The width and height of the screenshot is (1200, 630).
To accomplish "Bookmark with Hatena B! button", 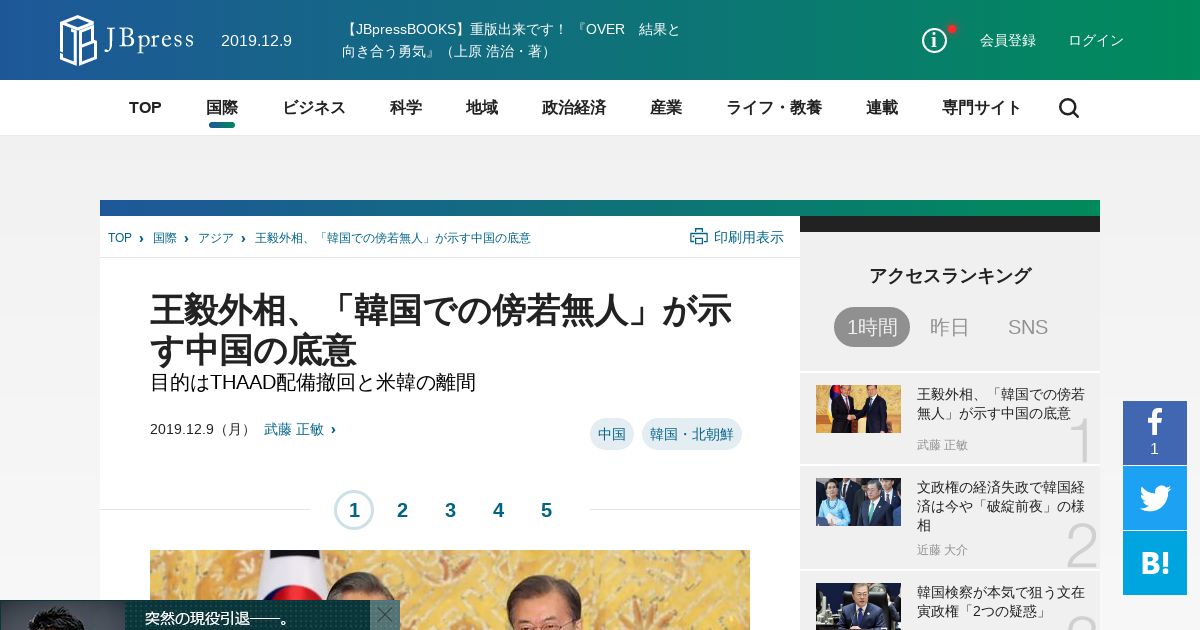I will coord(1155,563).
